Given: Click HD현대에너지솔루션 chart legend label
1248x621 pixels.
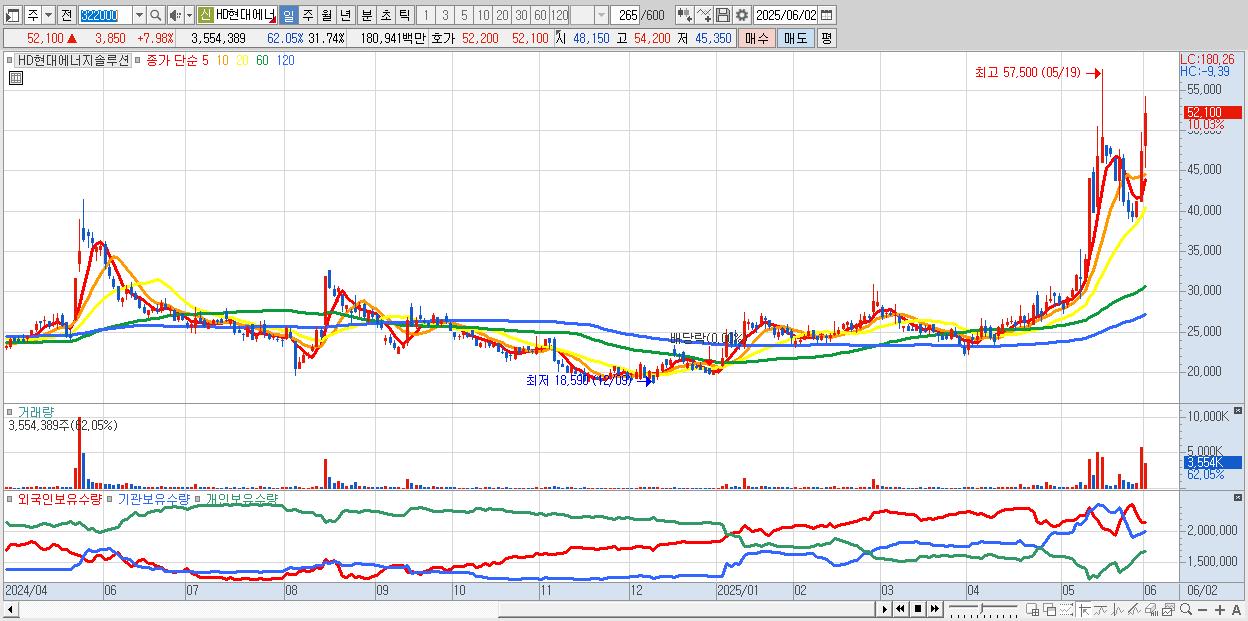Looking at the screenshot, I should pyautogui.click(x=72, y=60).
